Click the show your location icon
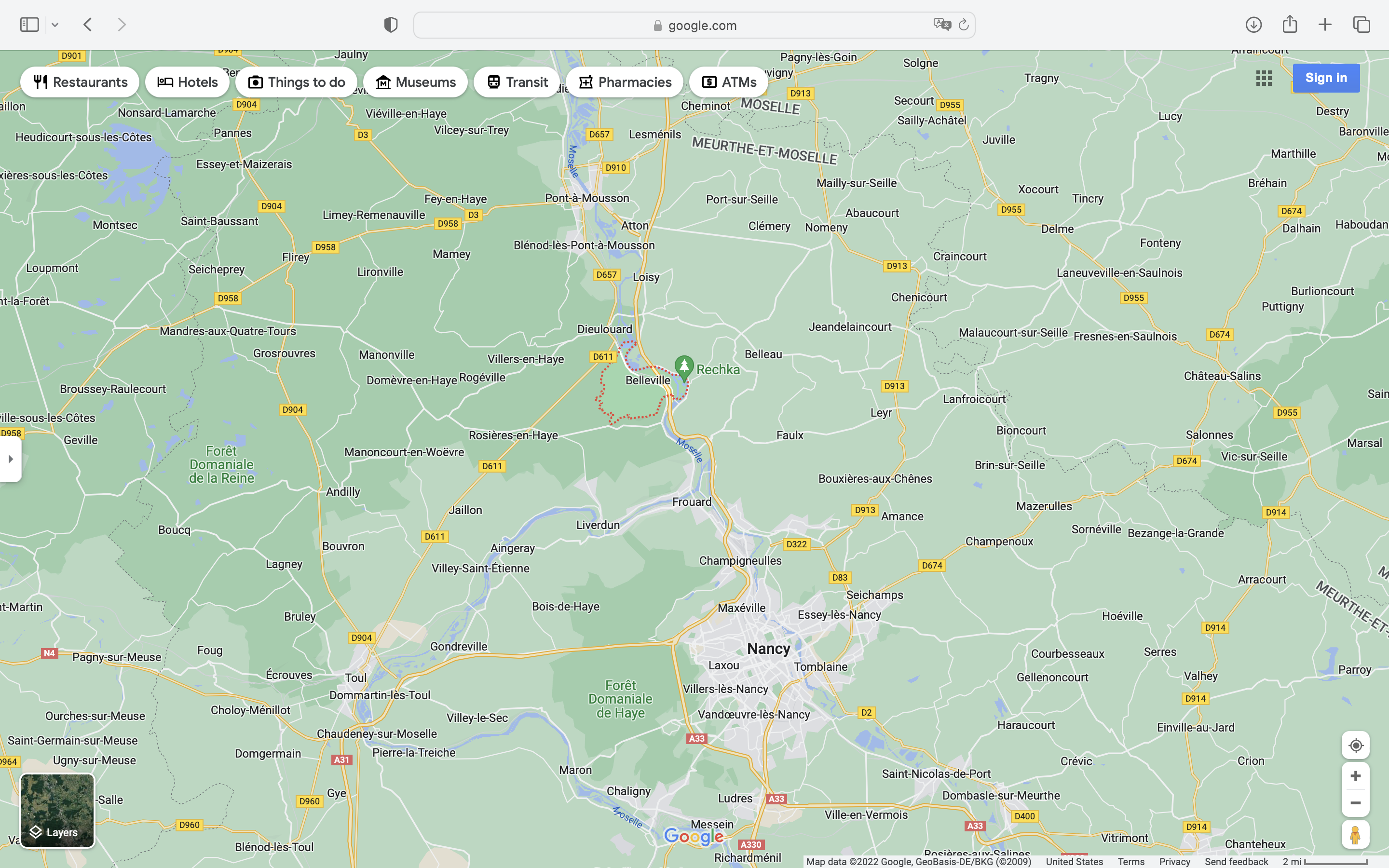The height and width of the screenshot is (868, 1389). click(1355, 745)
